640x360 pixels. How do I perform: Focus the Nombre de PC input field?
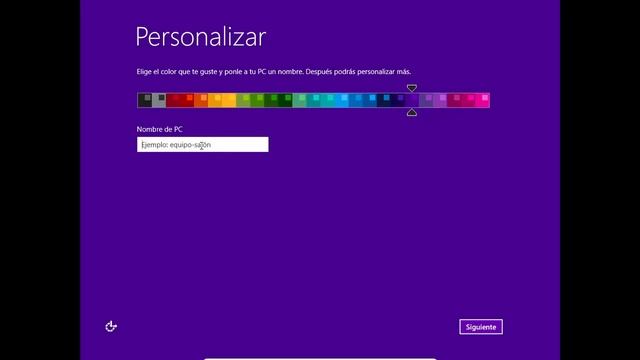[203, 144]
